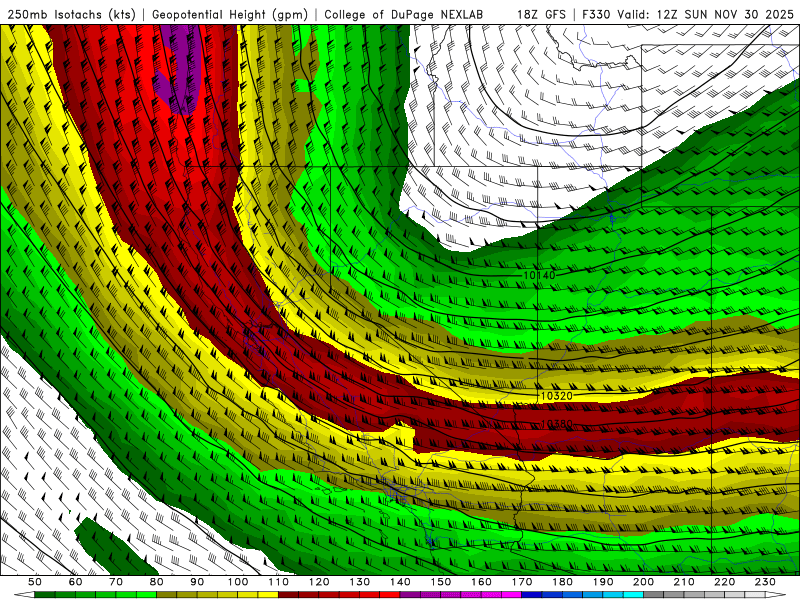
Task: Click the 130 value on the color scale
Action: [360, 582]
